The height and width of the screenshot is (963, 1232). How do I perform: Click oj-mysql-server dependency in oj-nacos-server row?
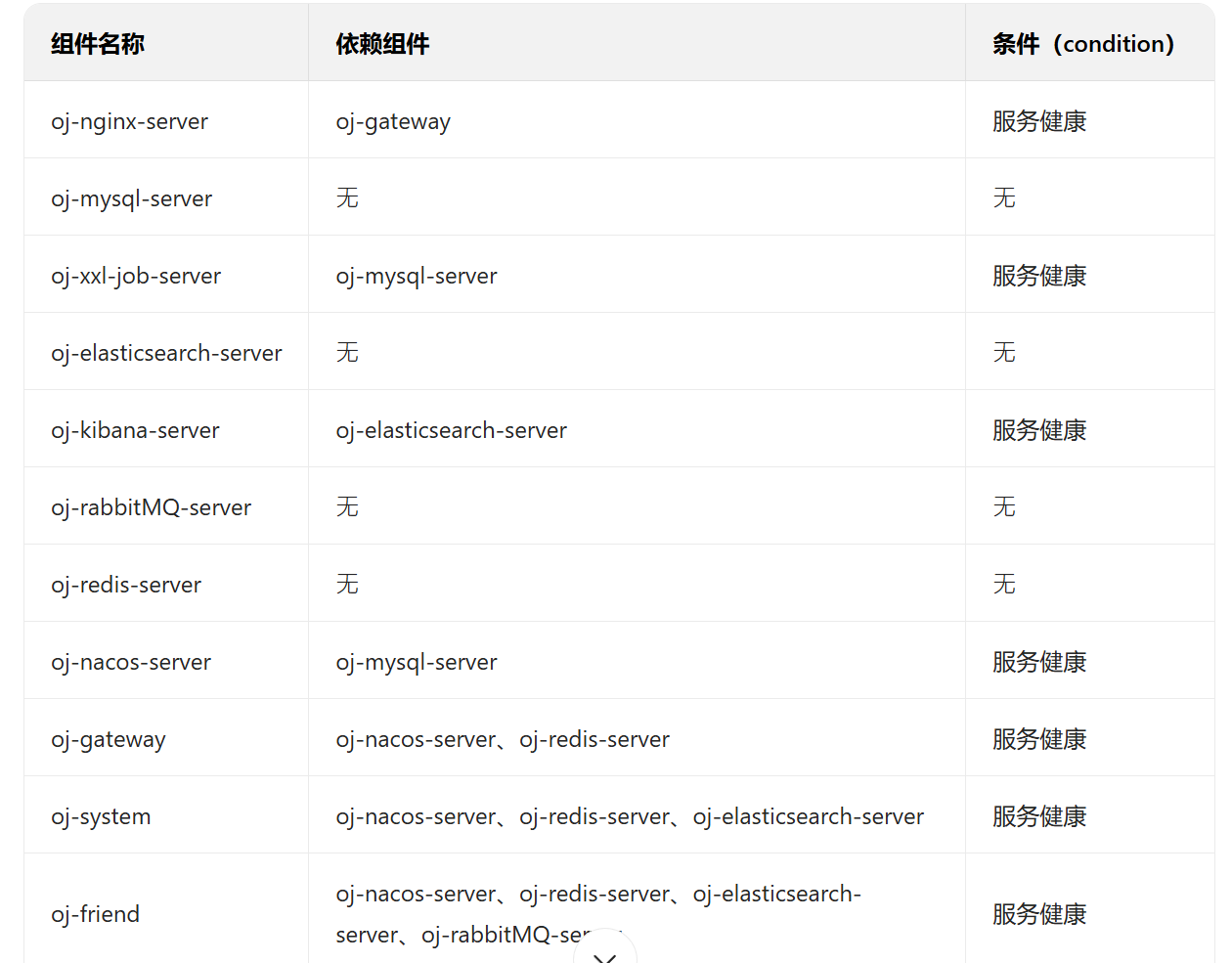pyautogui.click(x=417, y=662)
